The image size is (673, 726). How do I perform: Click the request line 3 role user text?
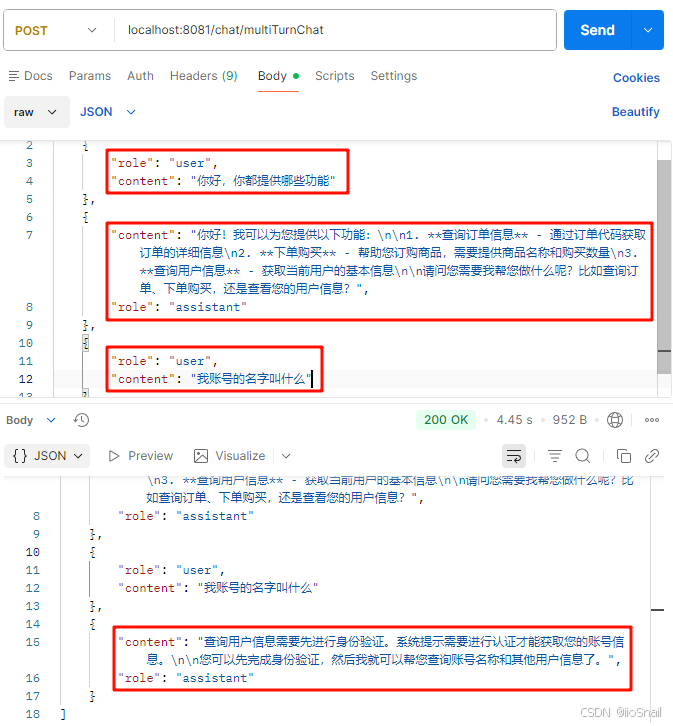pyautogui.click(x=164, y=163)
